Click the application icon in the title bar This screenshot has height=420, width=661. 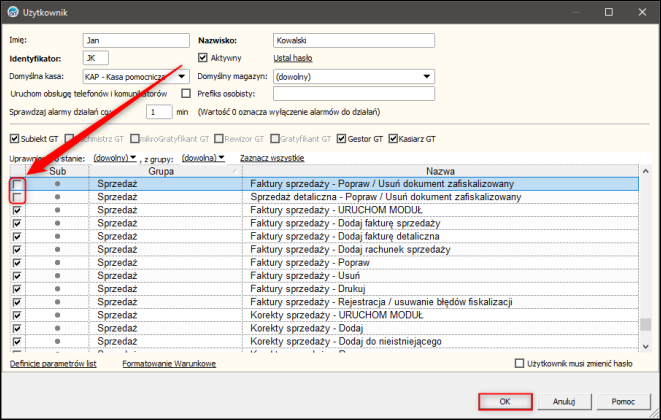pos(13,12)
